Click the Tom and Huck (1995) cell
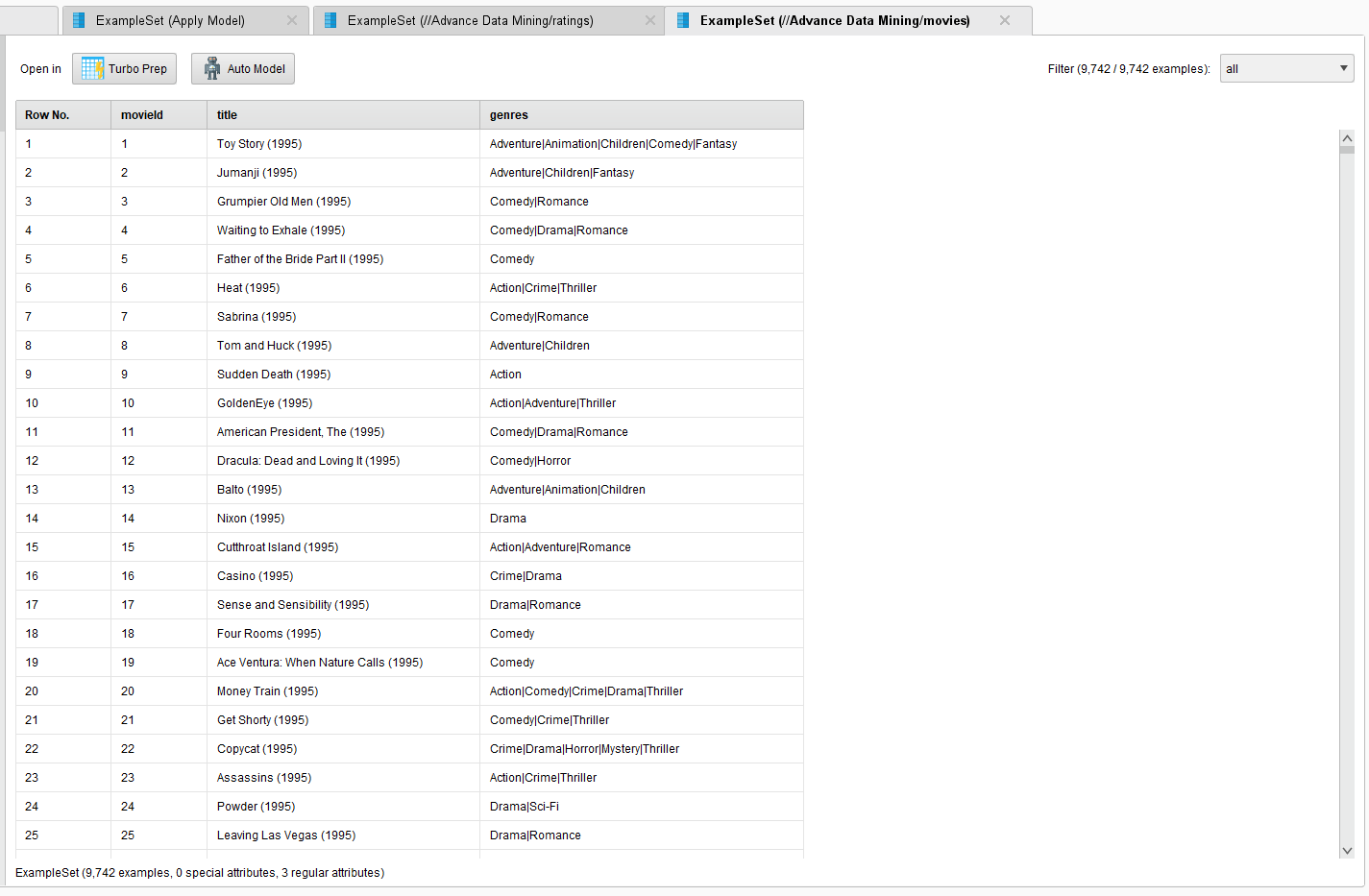Image resolution: width=1369 pixels, height=896 pixels. point(343,346)
